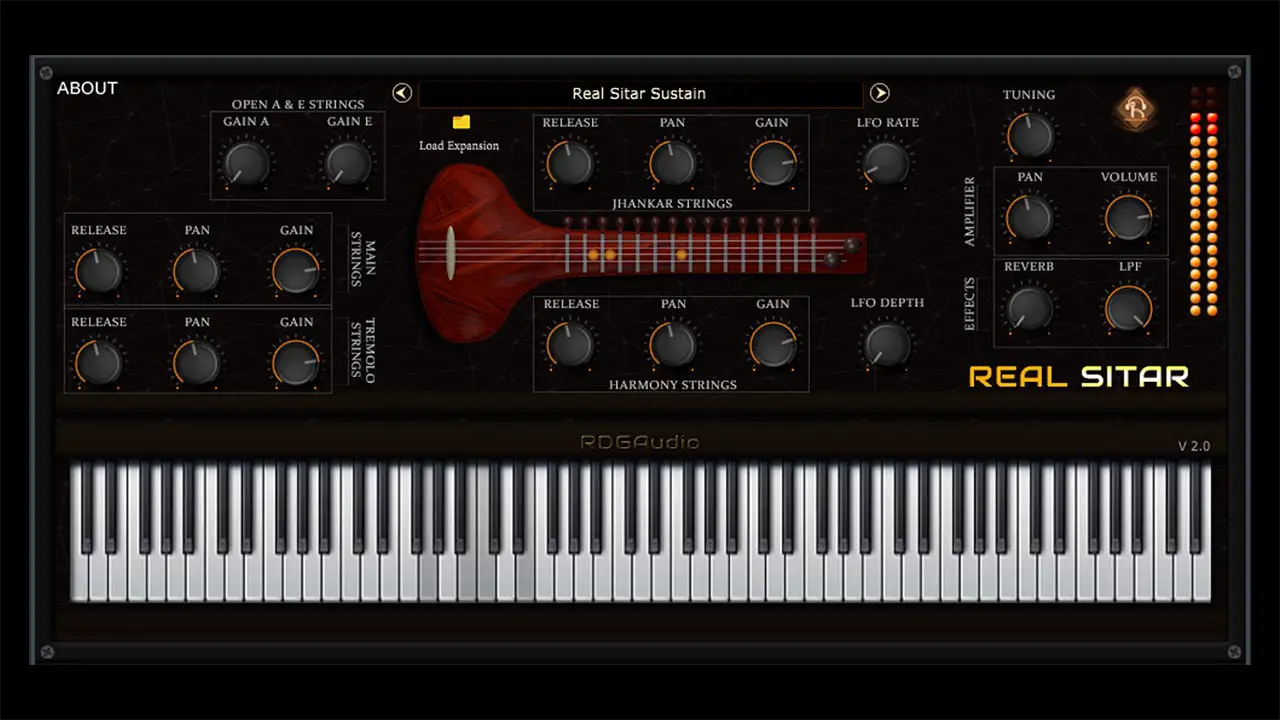
Task: Click the Harmony Strings PAN knob
Action: [x=673, y=345]
